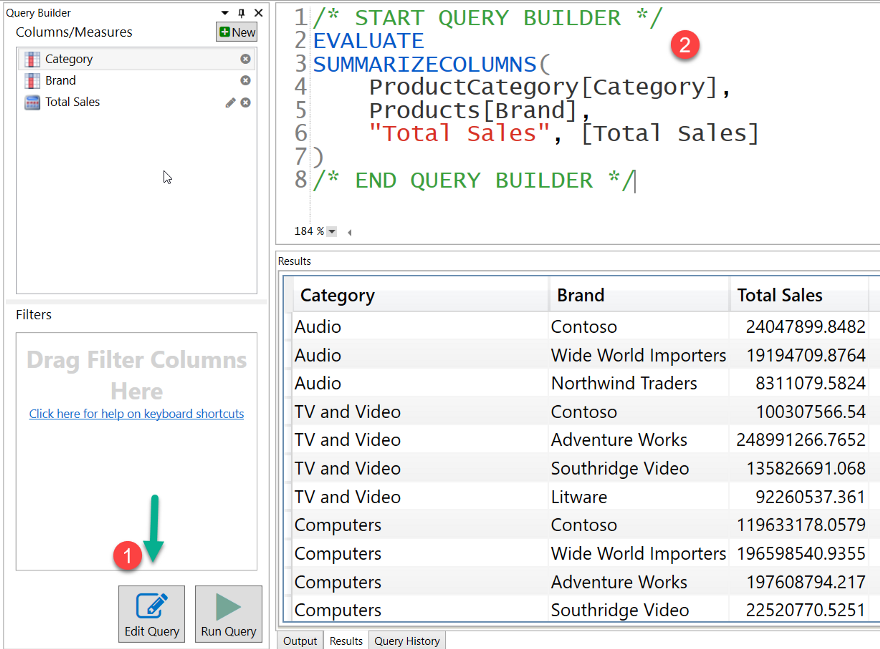Open keyboard shortcuts help link
The image size is (880, 649).
pos(136,414)
